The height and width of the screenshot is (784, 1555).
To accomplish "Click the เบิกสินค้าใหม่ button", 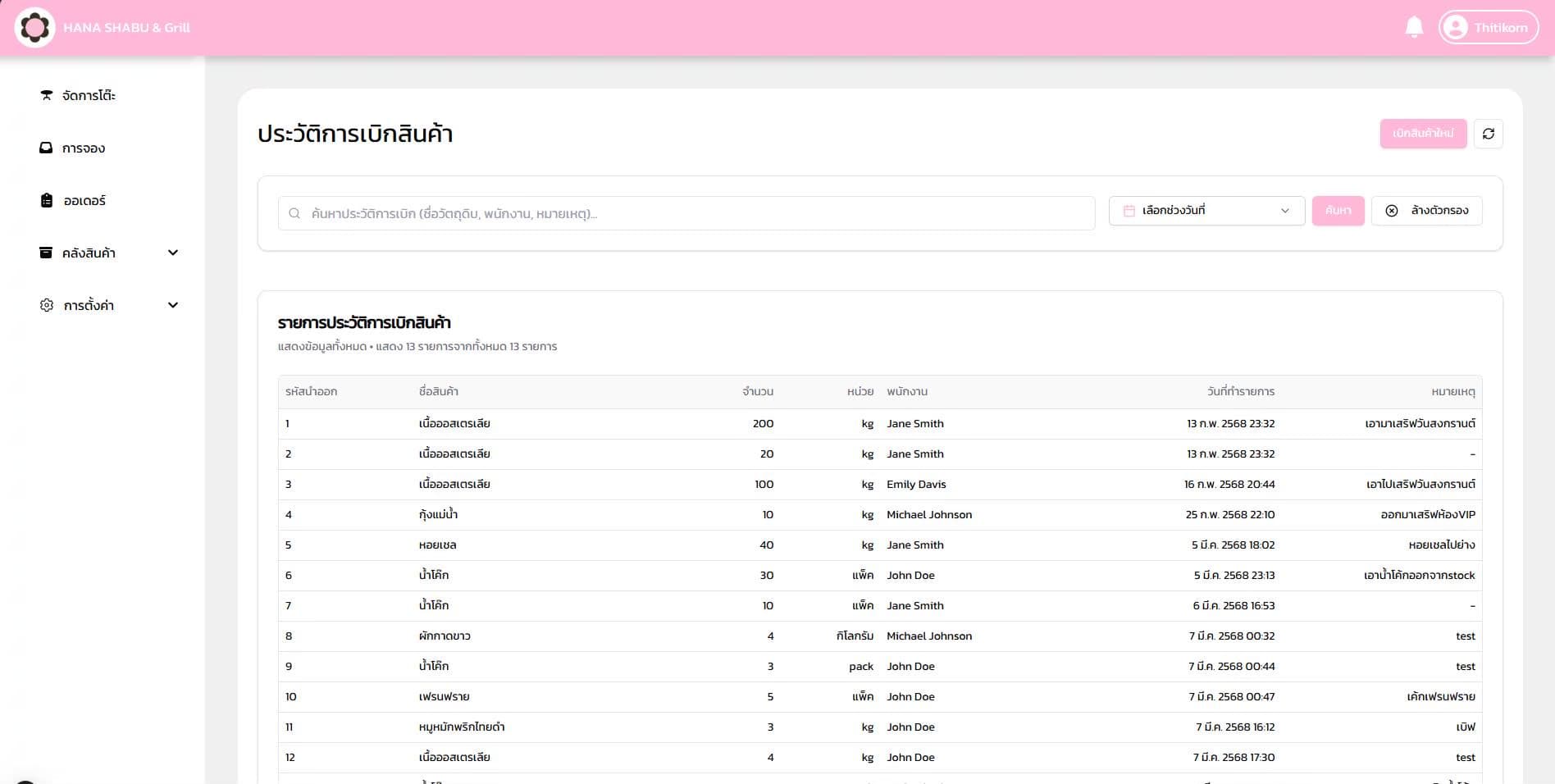I will point(1423,134).
